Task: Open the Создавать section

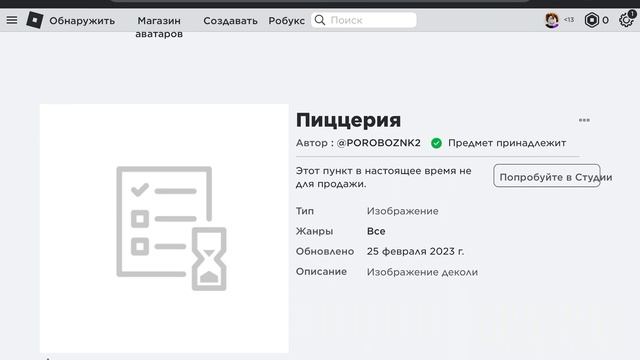Action: 230,20
